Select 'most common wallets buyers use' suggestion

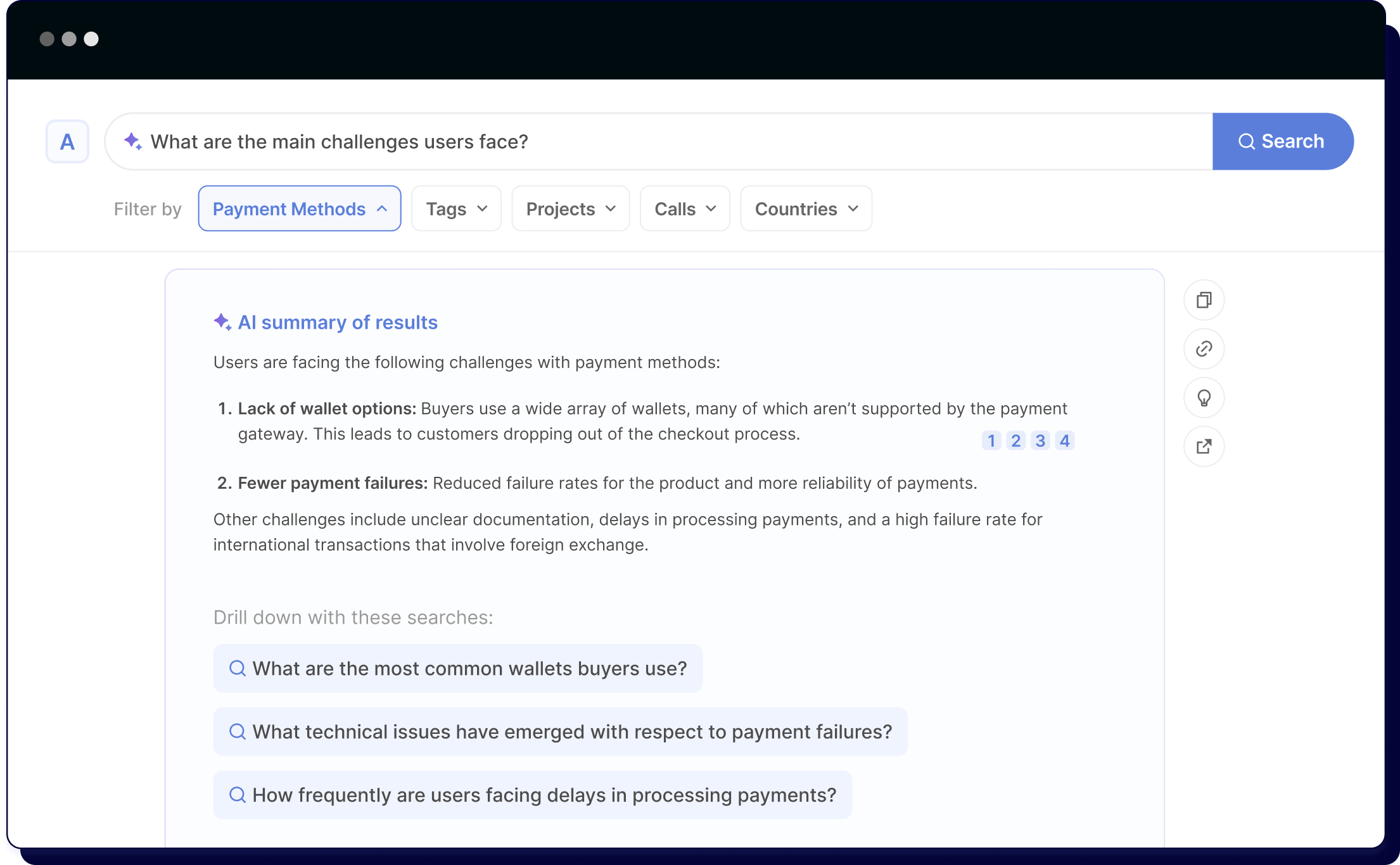(457, 669)
